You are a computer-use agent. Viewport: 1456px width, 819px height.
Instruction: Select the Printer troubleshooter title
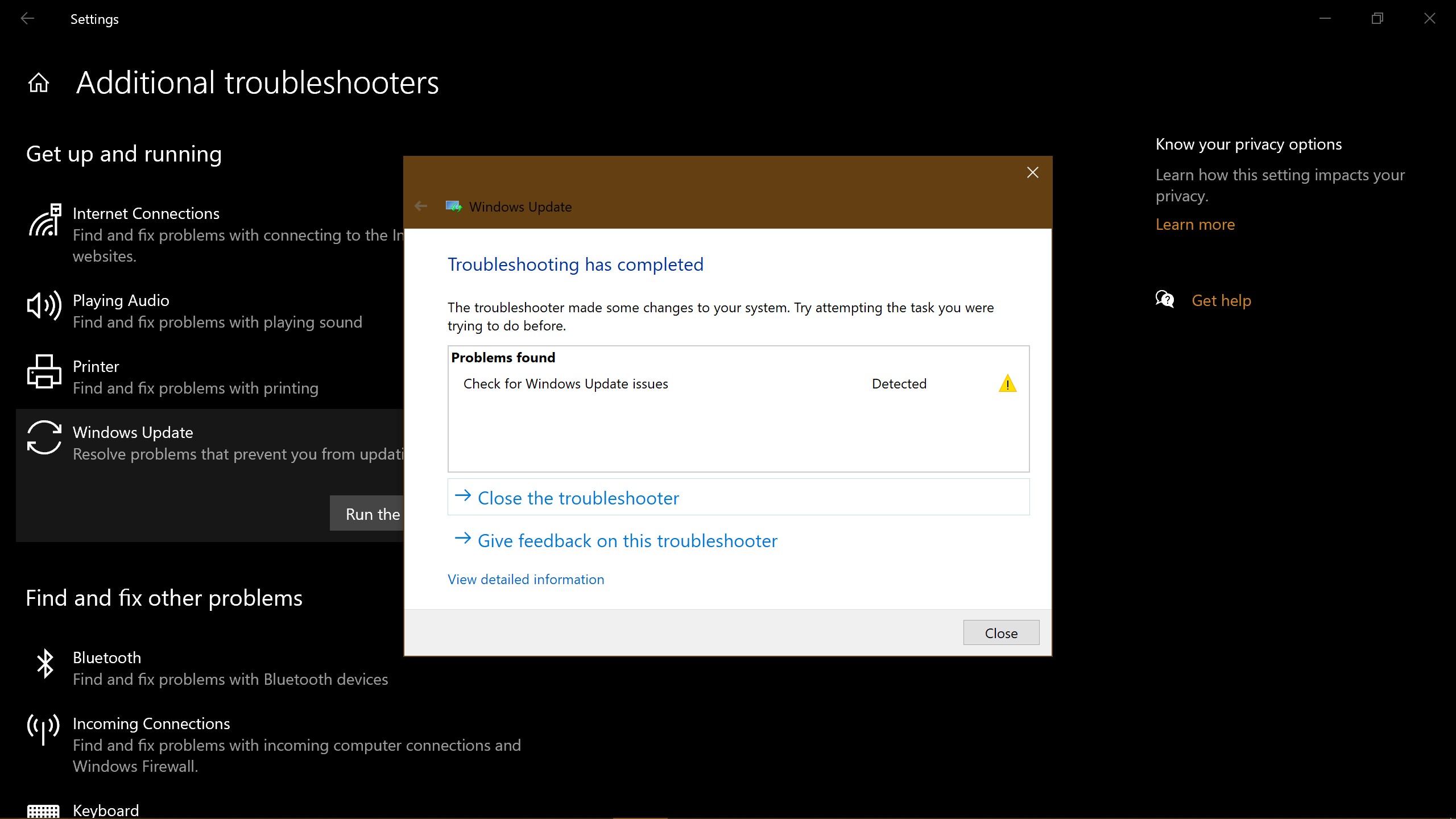tap(96, 366)
